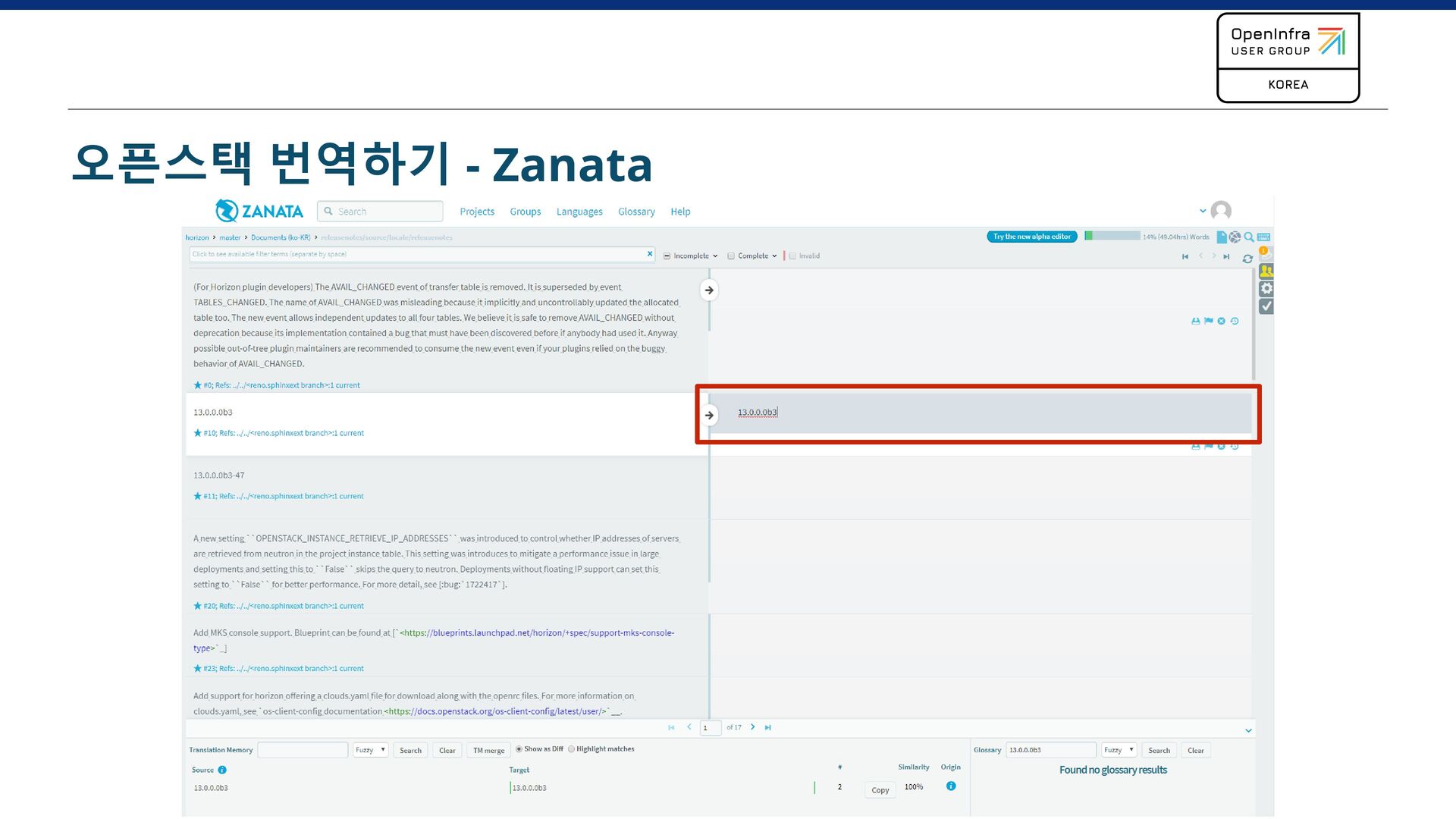Click cancel X icon in AVAIL_CHANGED row
This screenshot has height=819, width=1456.
tap(1222, 322)
